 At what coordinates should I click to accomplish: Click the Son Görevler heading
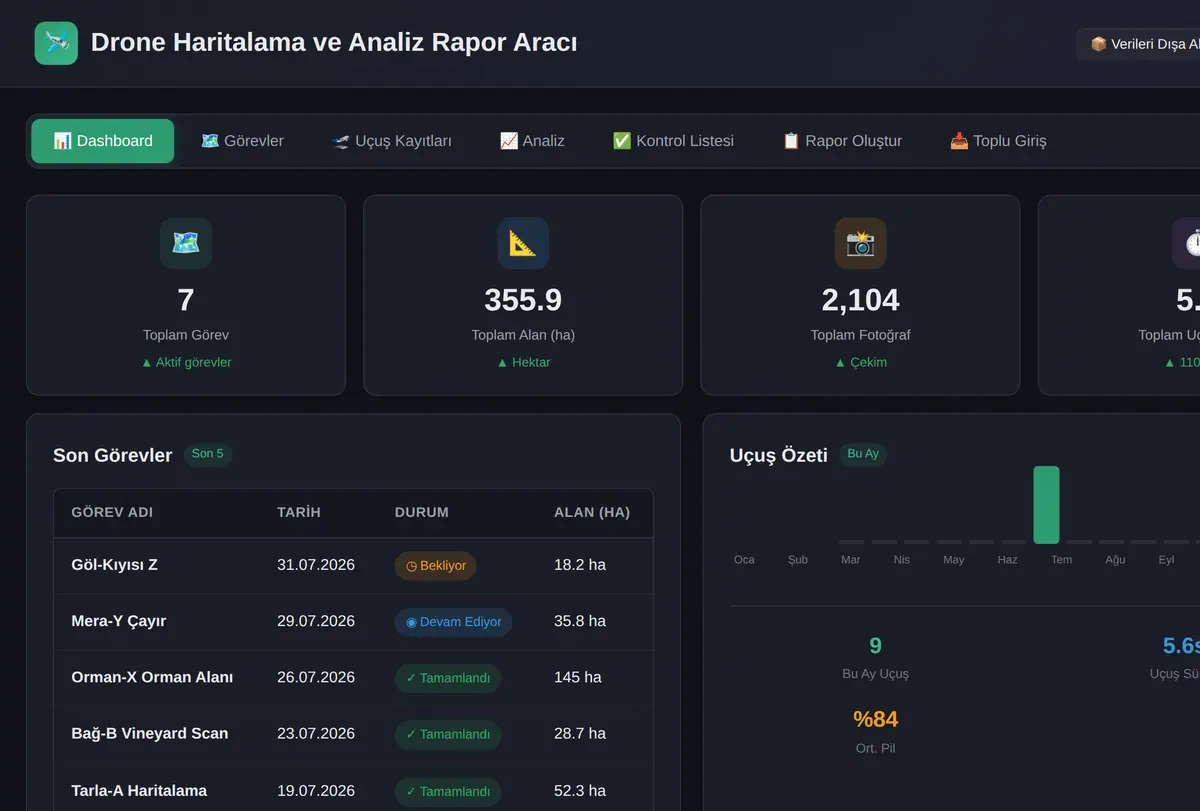click(113, 455)
